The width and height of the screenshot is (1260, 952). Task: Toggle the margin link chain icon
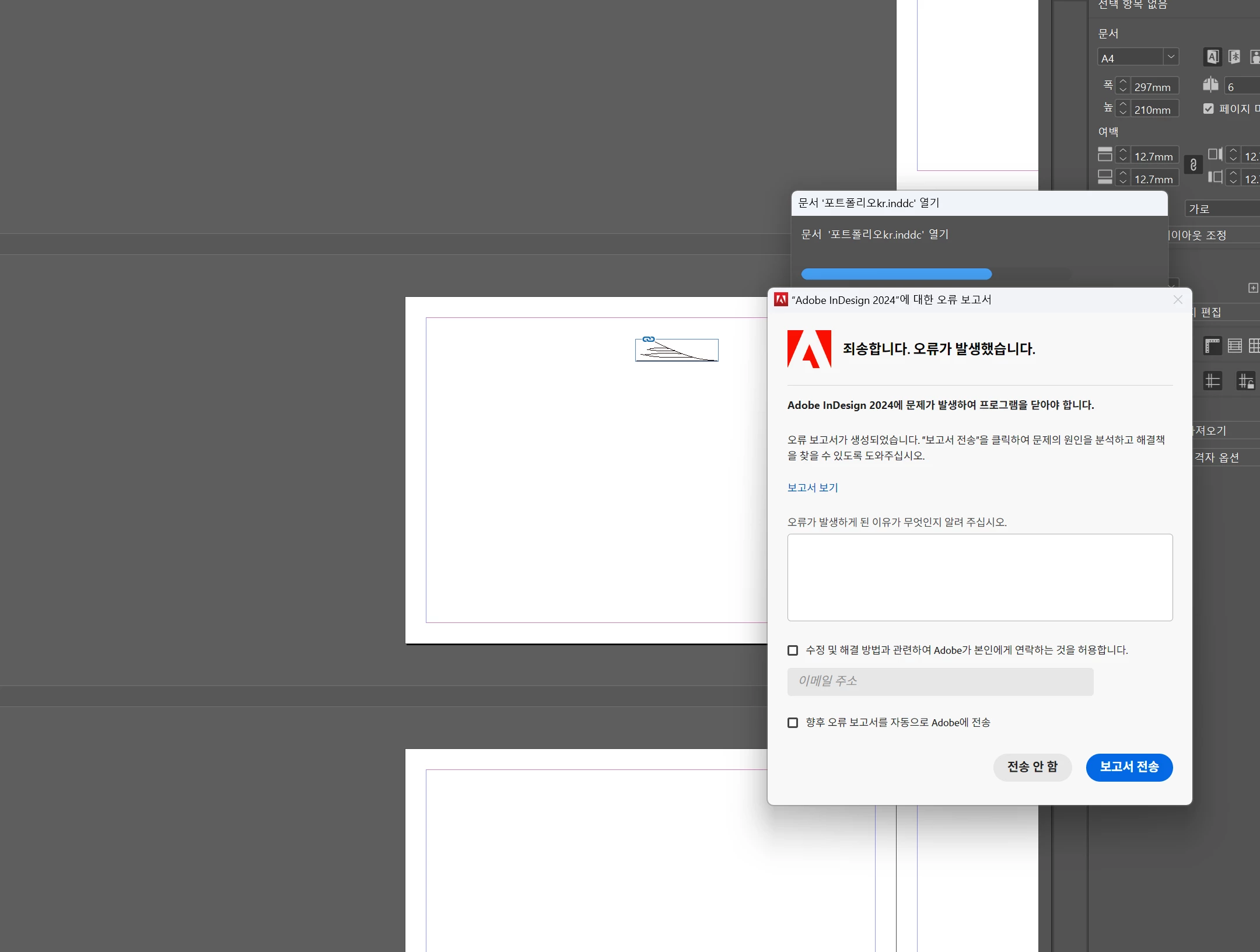tap(1193, 165)
